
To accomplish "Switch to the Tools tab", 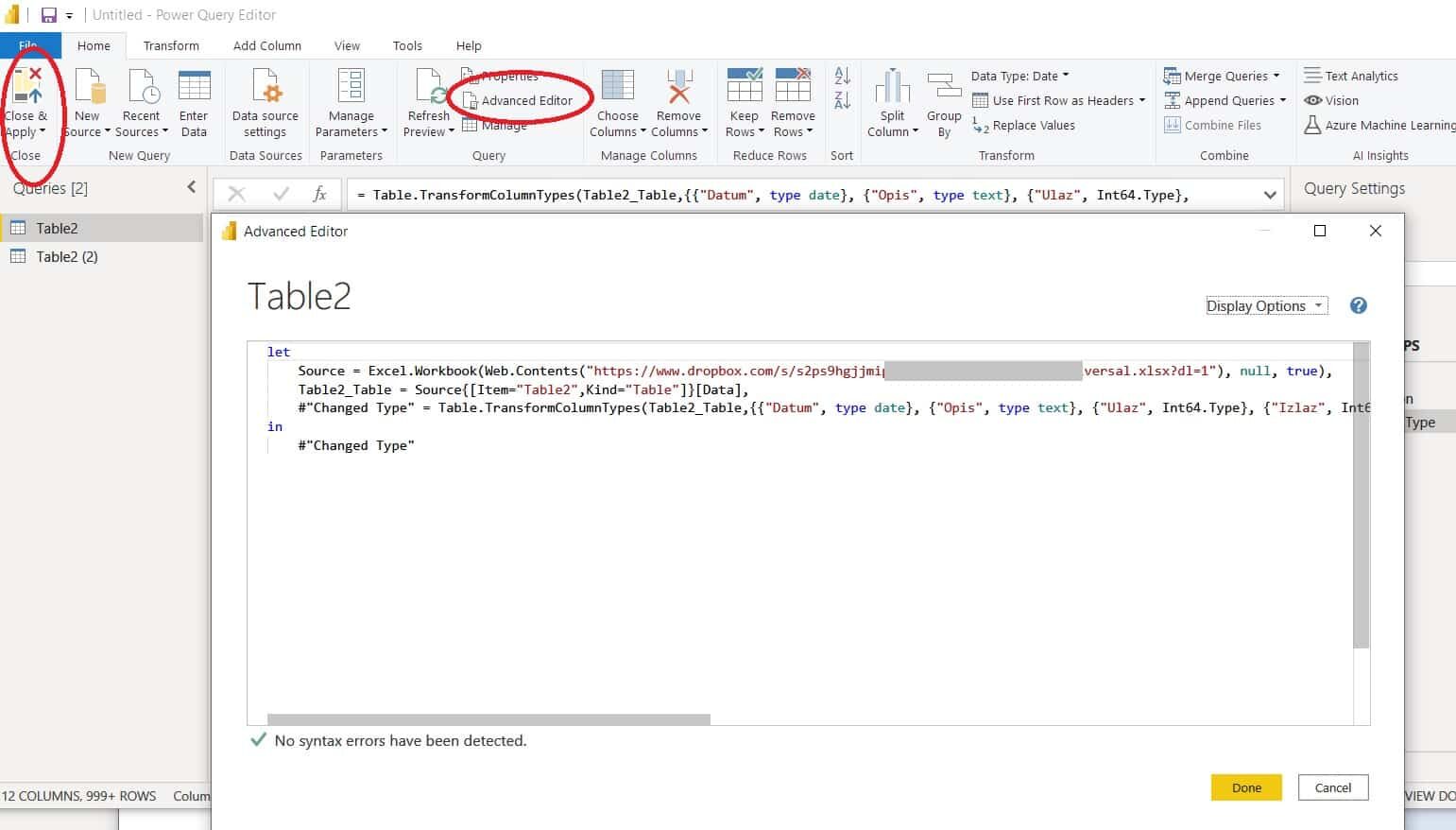I will [407, 45].
